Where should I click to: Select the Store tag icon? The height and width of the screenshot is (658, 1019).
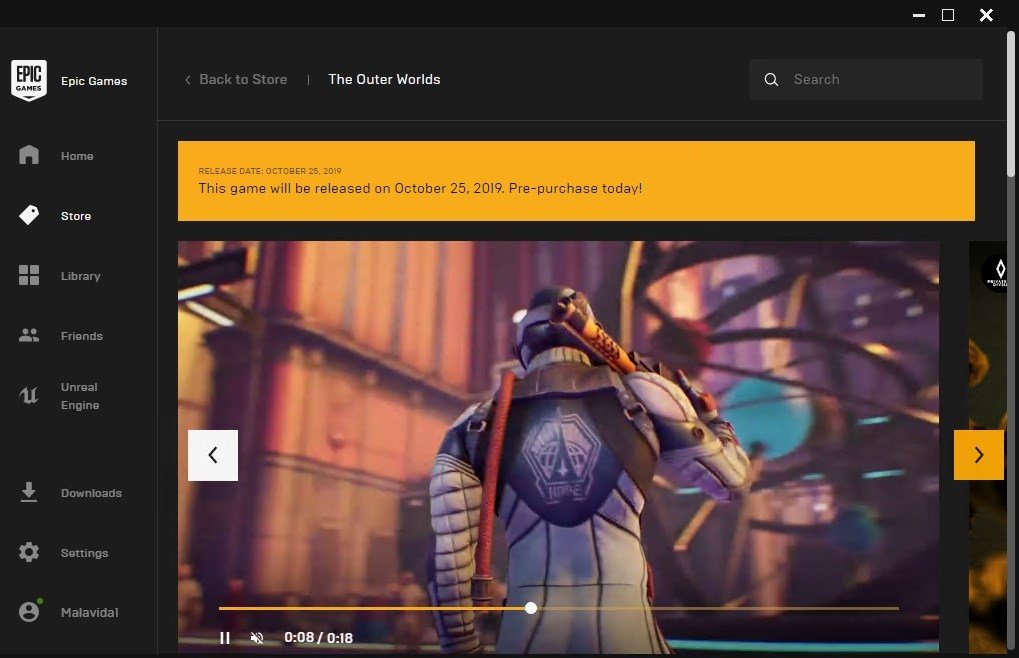(29, 215)
